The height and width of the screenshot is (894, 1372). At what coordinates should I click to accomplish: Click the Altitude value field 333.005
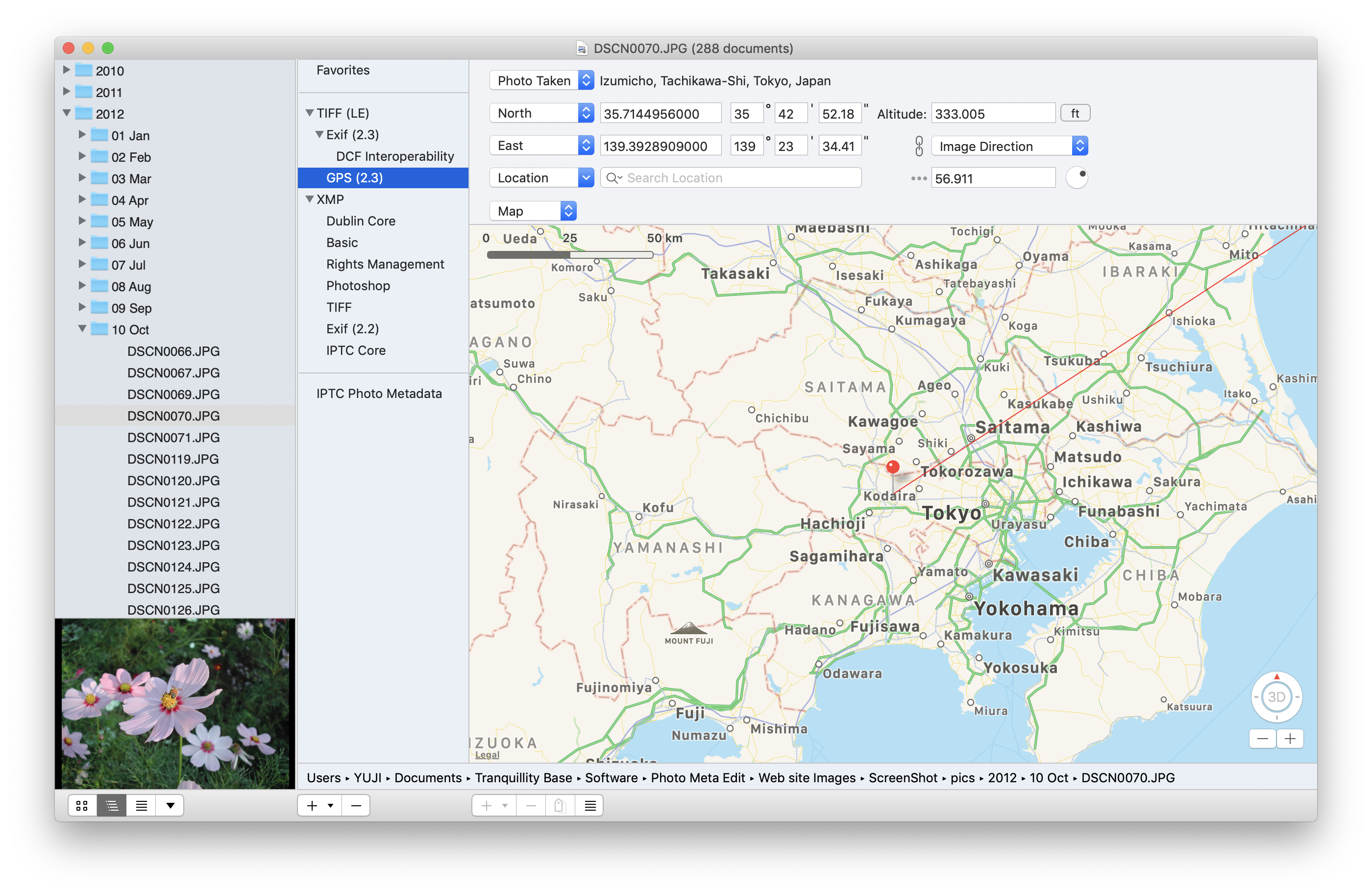coord(993,114)
